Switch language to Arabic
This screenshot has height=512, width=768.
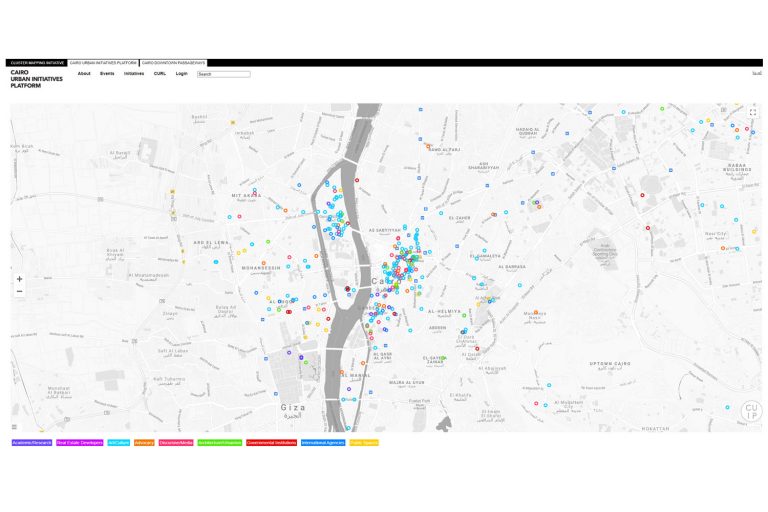[755, 74]
